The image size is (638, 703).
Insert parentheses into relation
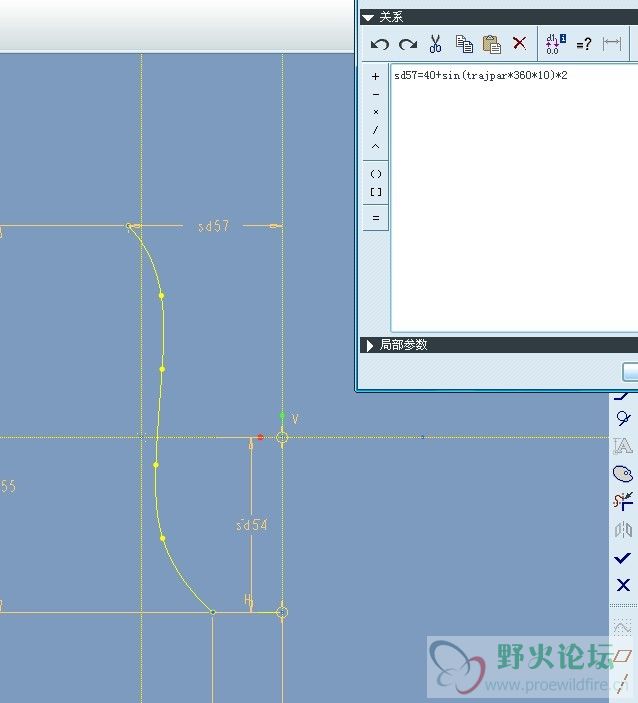pos(376,174)
